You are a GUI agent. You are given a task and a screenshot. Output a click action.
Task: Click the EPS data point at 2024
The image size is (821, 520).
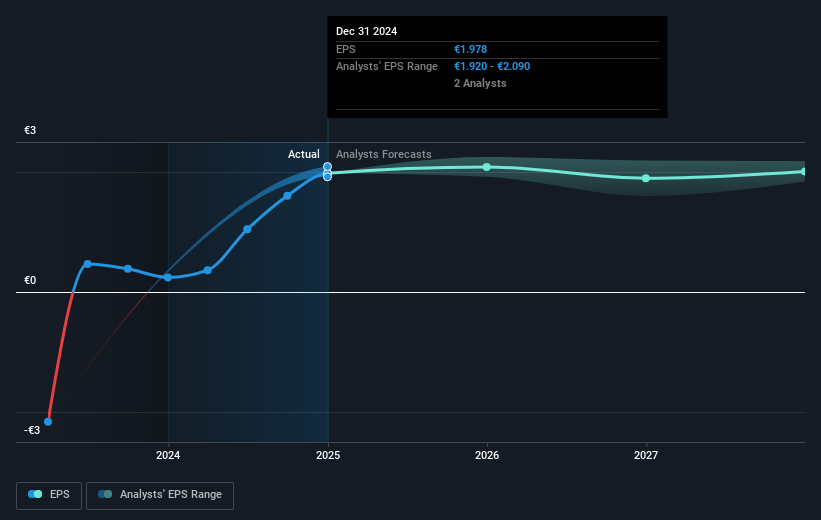point(168,277)
